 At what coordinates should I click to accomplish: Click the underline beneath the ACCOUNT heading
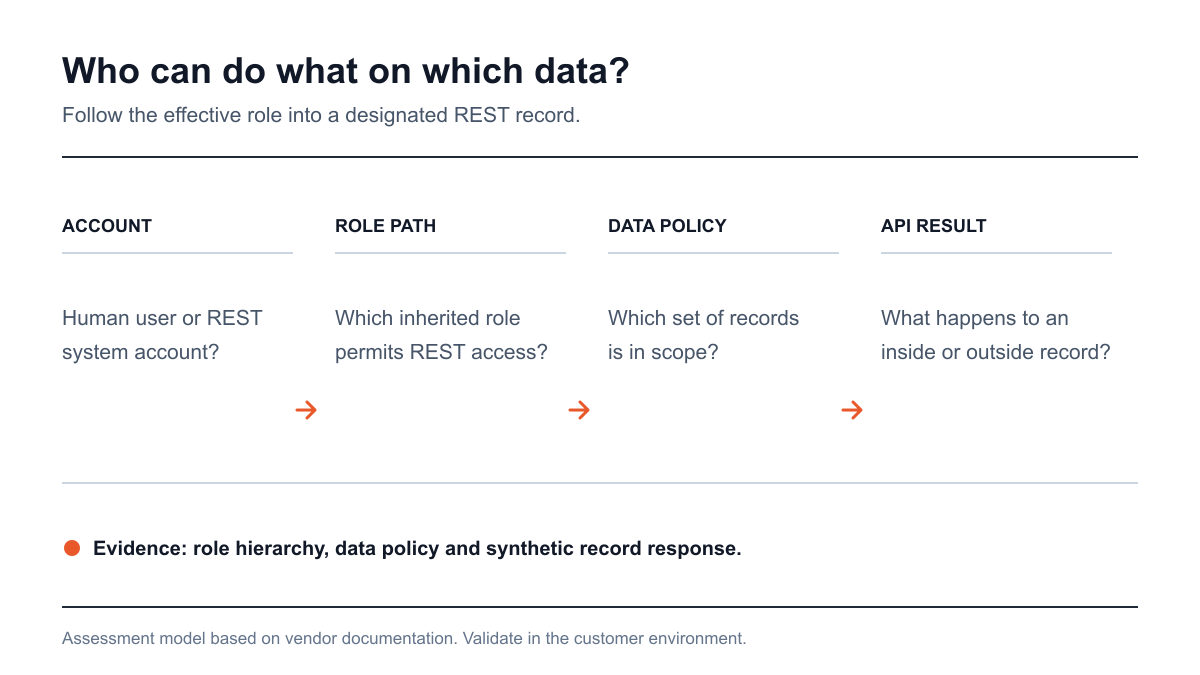point(177,253)
